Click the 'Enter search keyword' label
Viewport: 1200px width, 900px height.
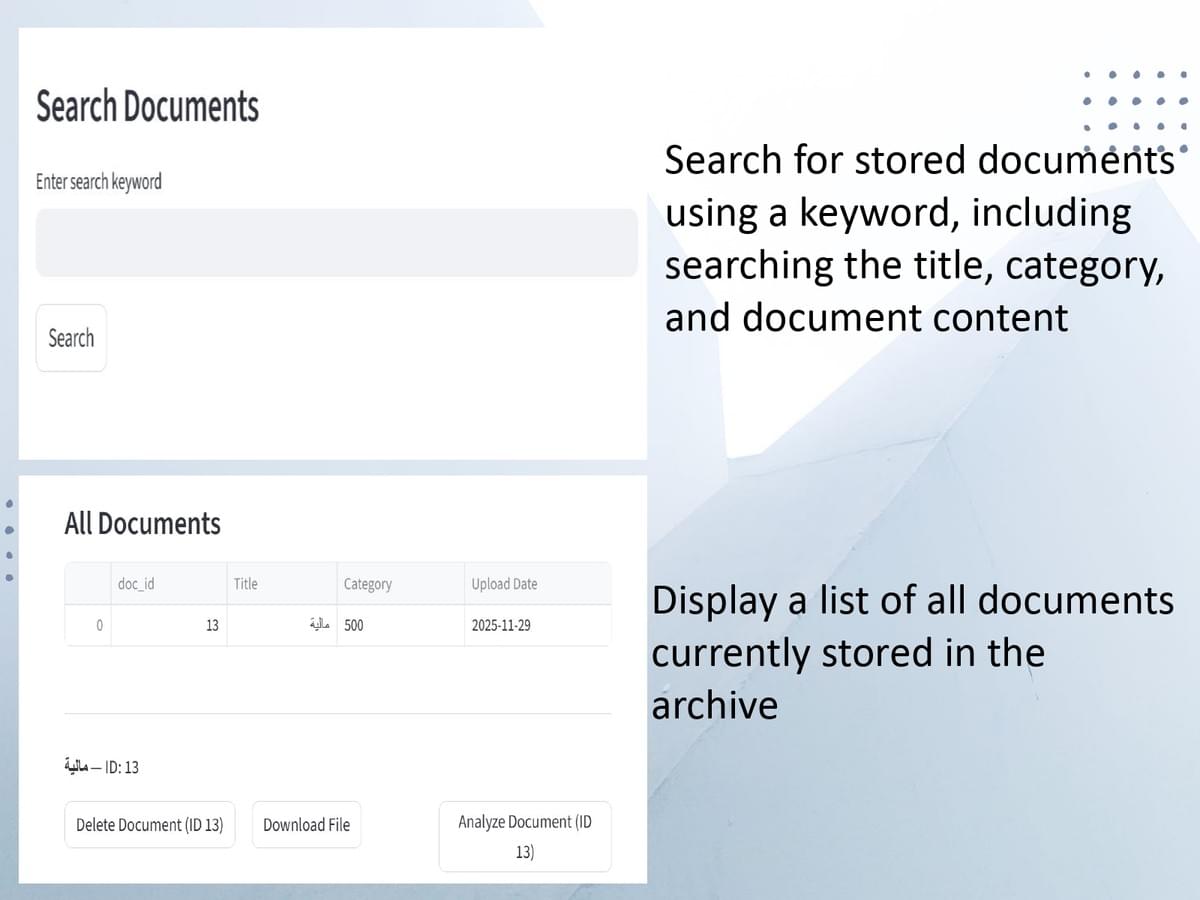[x=98, y=182]
